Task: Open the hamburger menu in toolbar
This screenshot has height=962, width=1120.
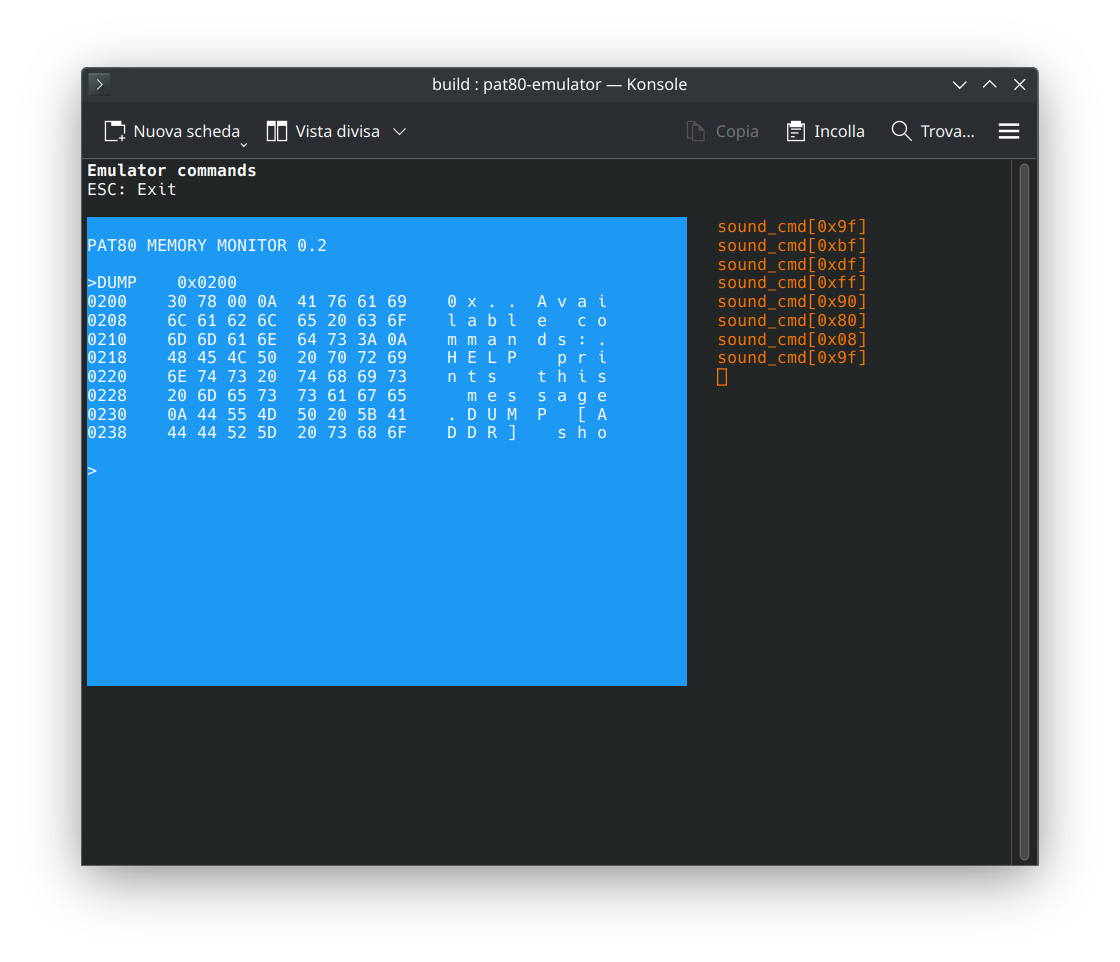Action: [1009, 131]
